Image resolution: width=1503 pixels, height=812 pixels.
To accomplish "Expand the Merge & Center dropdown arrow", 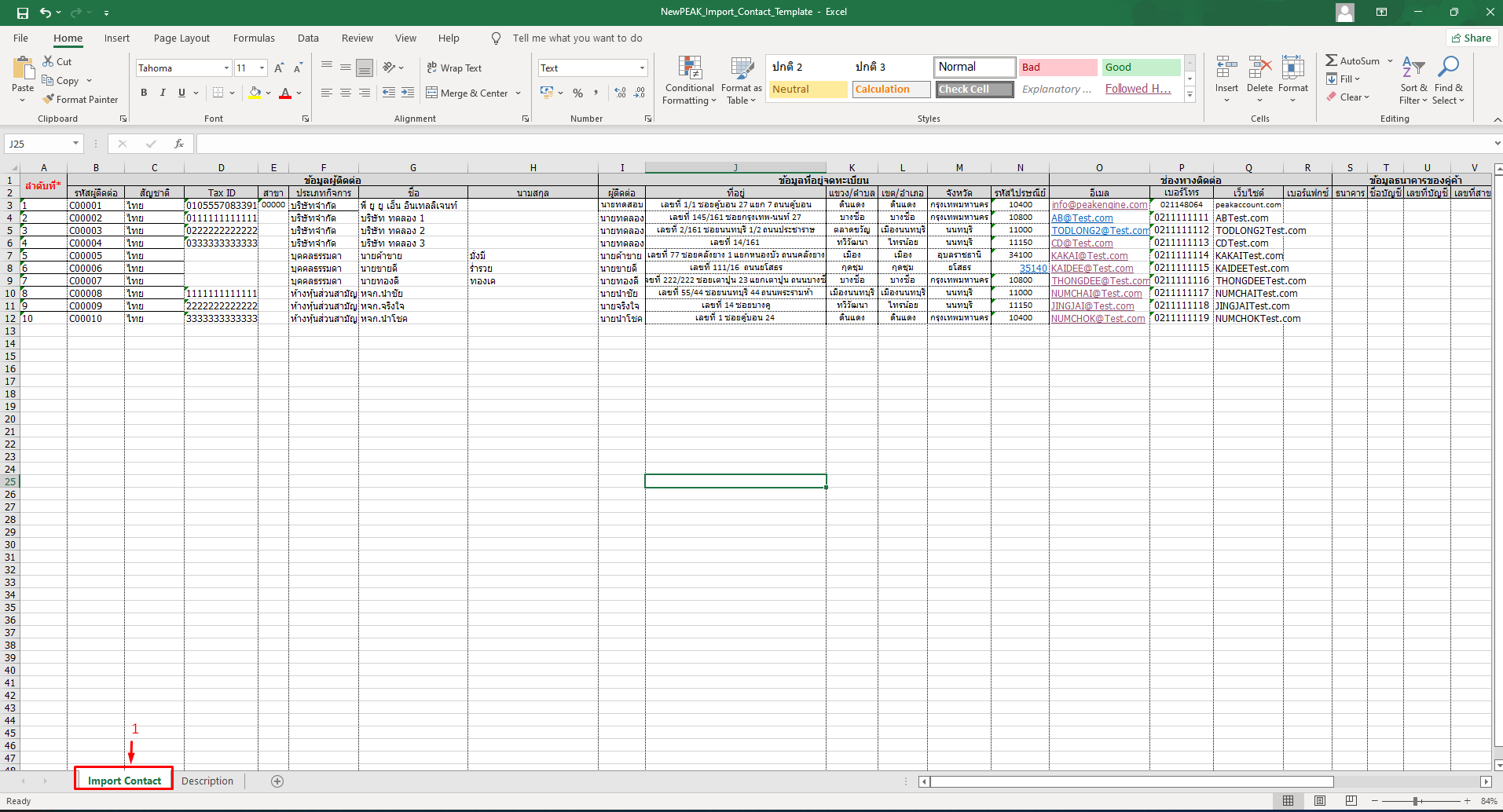I will (519, 93).
